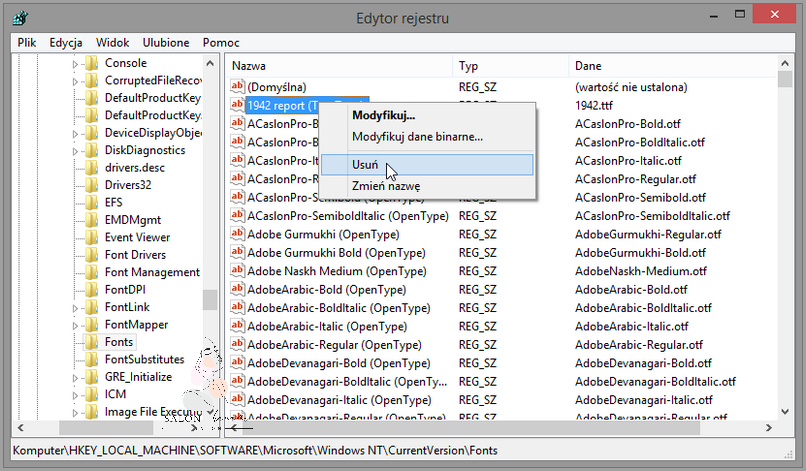806x471 pixels.
Task: Click the icon beside Adobe Gurmukhi (OpenType)
Action: (238, 233)
